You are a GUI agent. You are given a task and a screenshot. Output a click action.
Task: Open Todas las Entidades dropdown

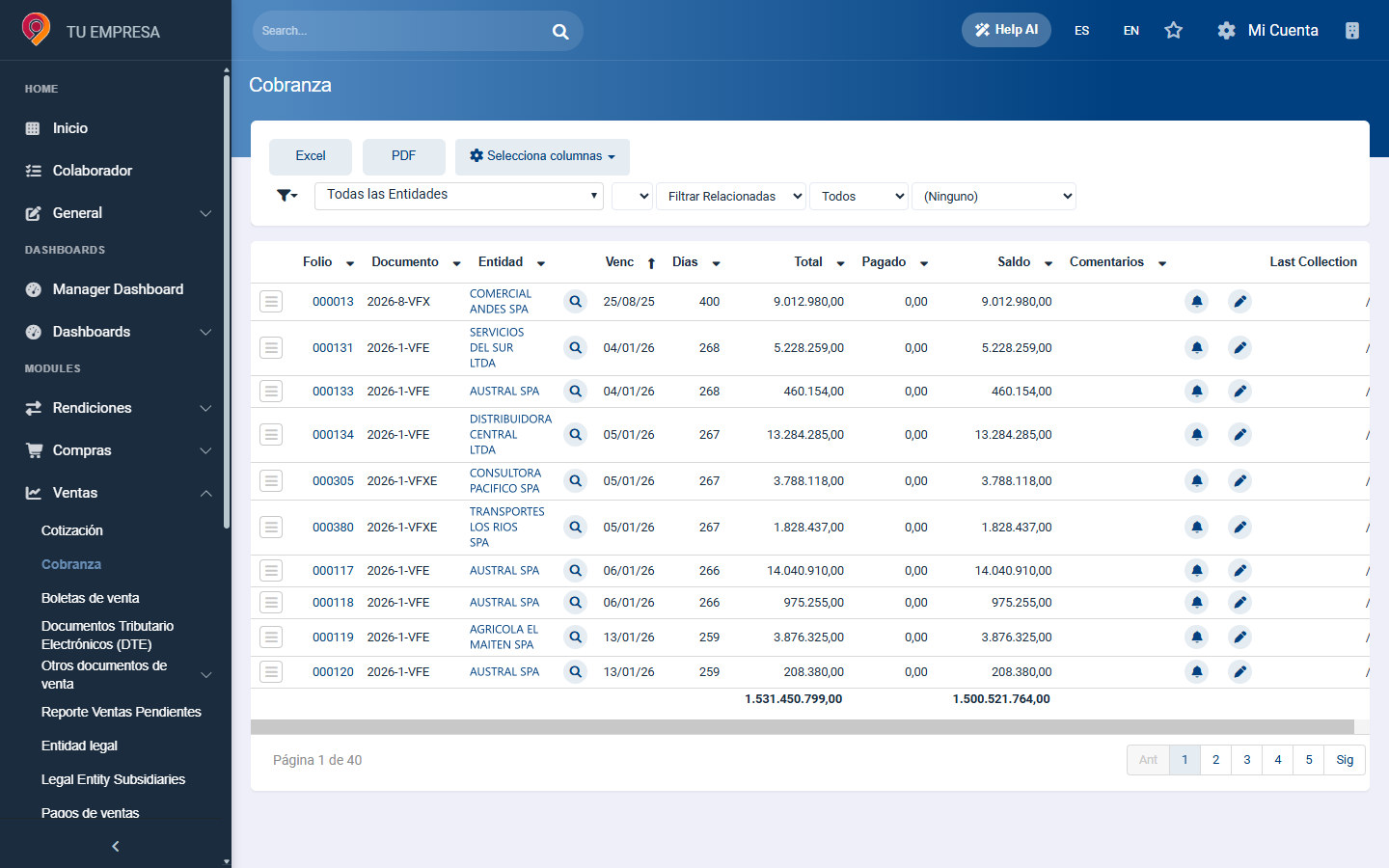459,196
